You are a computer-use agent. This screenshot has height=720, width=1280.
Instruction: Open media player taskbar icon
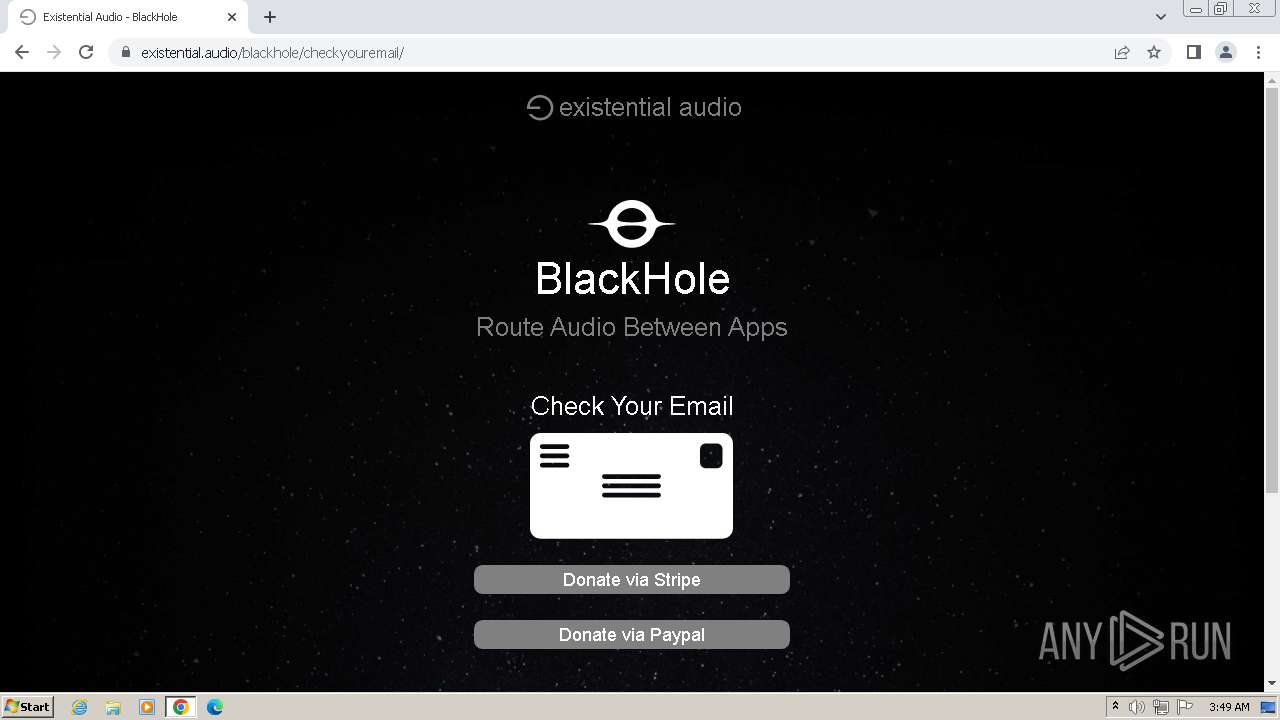click(x=147, y=707)
